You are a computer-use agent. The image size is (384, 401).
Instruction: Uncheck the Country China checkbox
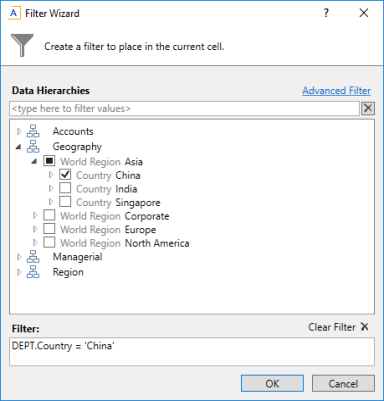65,174
